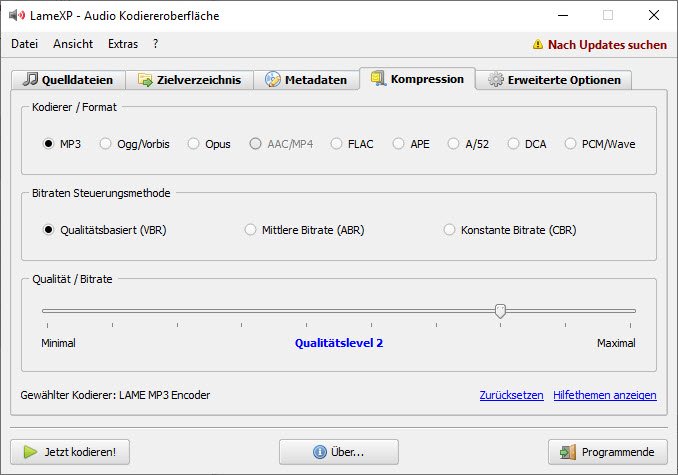The width and height of the screenshot is (678, 475).
Task: Open the Datei menu
Action: pyautogui.click(x=24, y=44)
